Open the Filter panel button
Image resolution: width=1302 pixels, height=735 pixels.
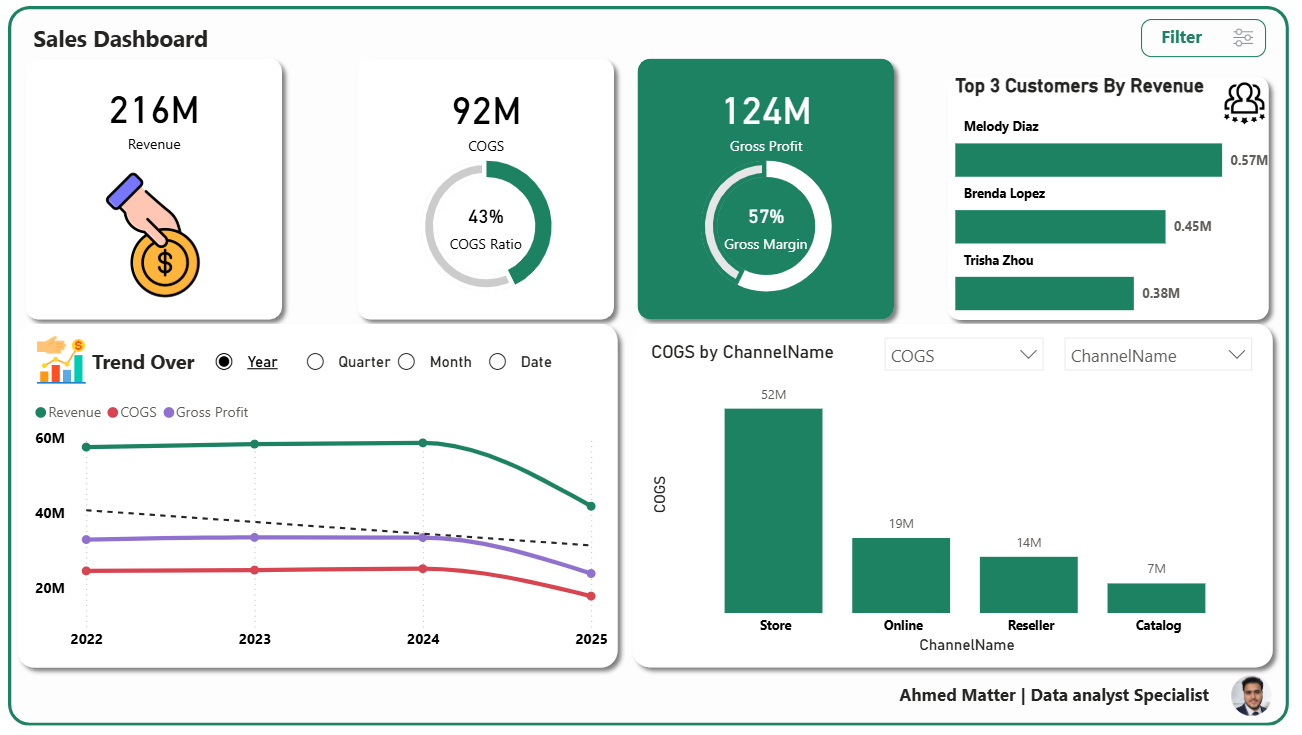tap(1203, 38)
